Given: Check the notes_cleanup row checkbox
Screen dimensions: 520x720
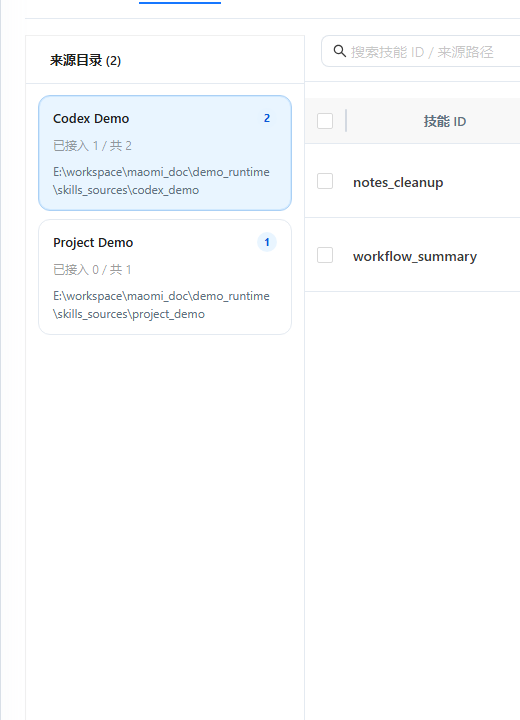Looking at the screenshot, I should [325, 181].
